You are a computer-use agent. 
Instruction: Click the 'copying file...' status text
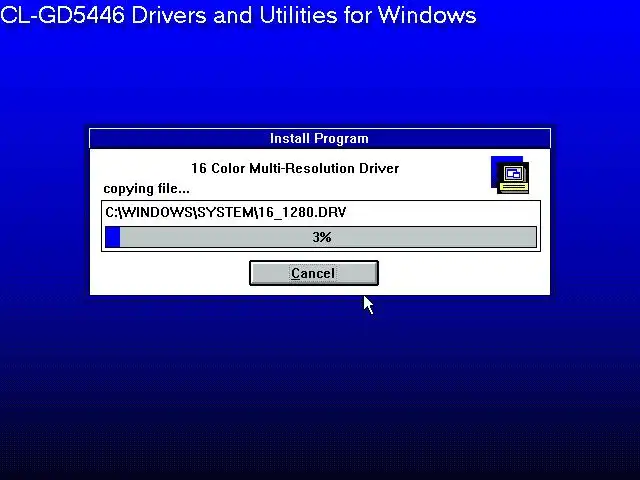tap(146, 189)
